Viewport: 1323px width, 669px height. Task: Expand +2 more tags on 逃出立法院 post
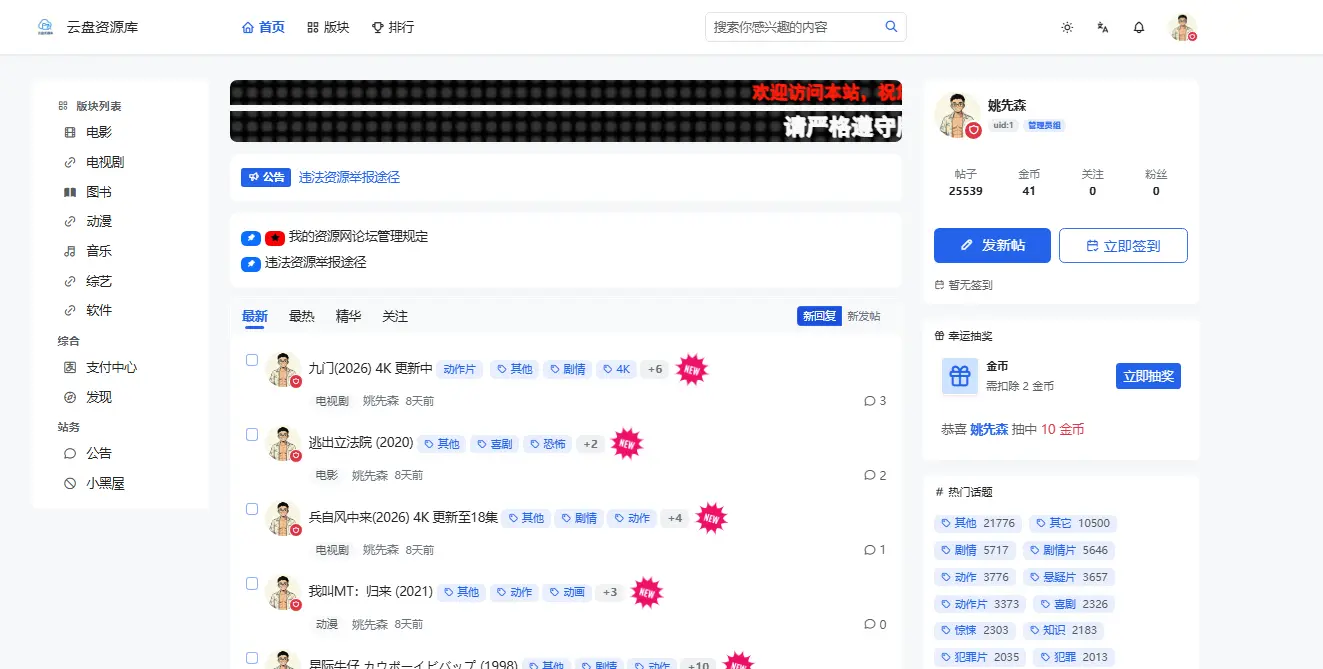(x=590, y=443)
